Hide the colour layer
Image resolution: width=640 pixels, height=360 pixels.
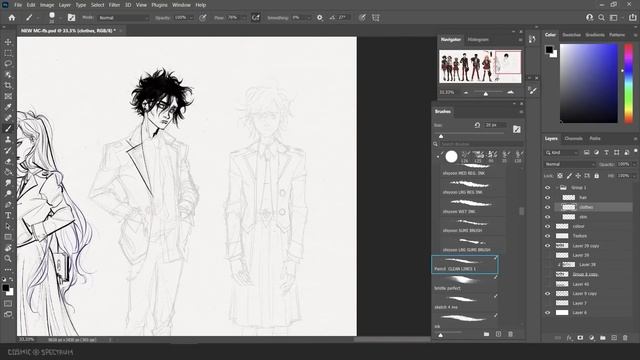[548, 227]
